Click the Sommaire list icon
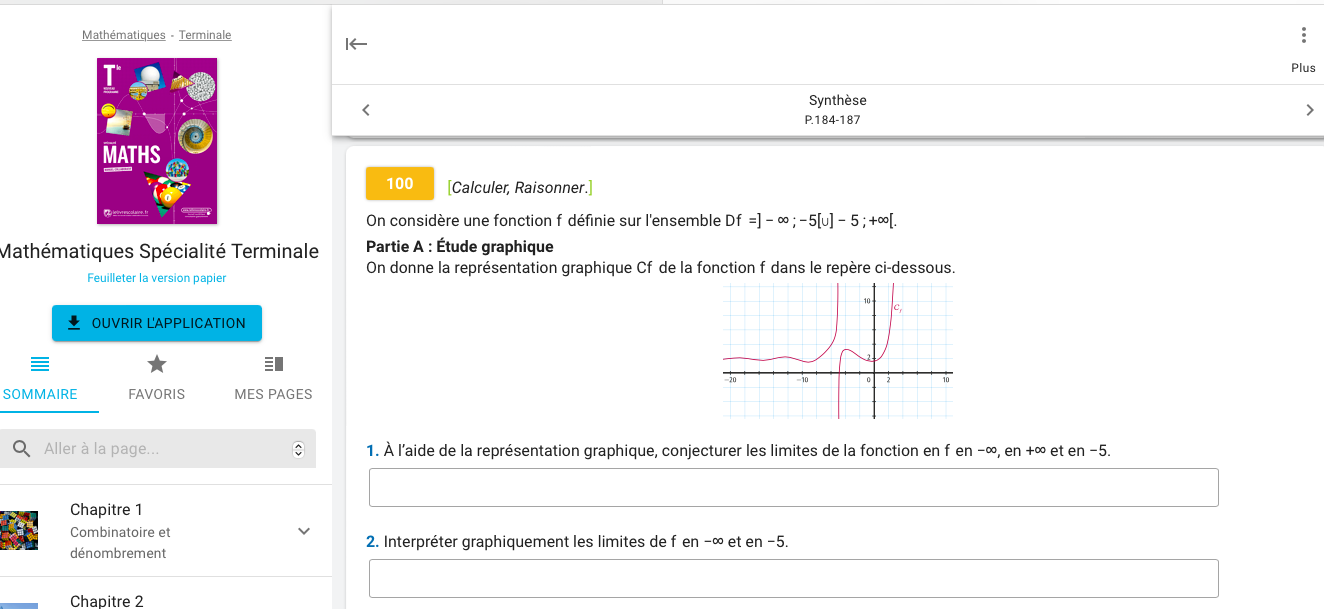 pos(40,364)
